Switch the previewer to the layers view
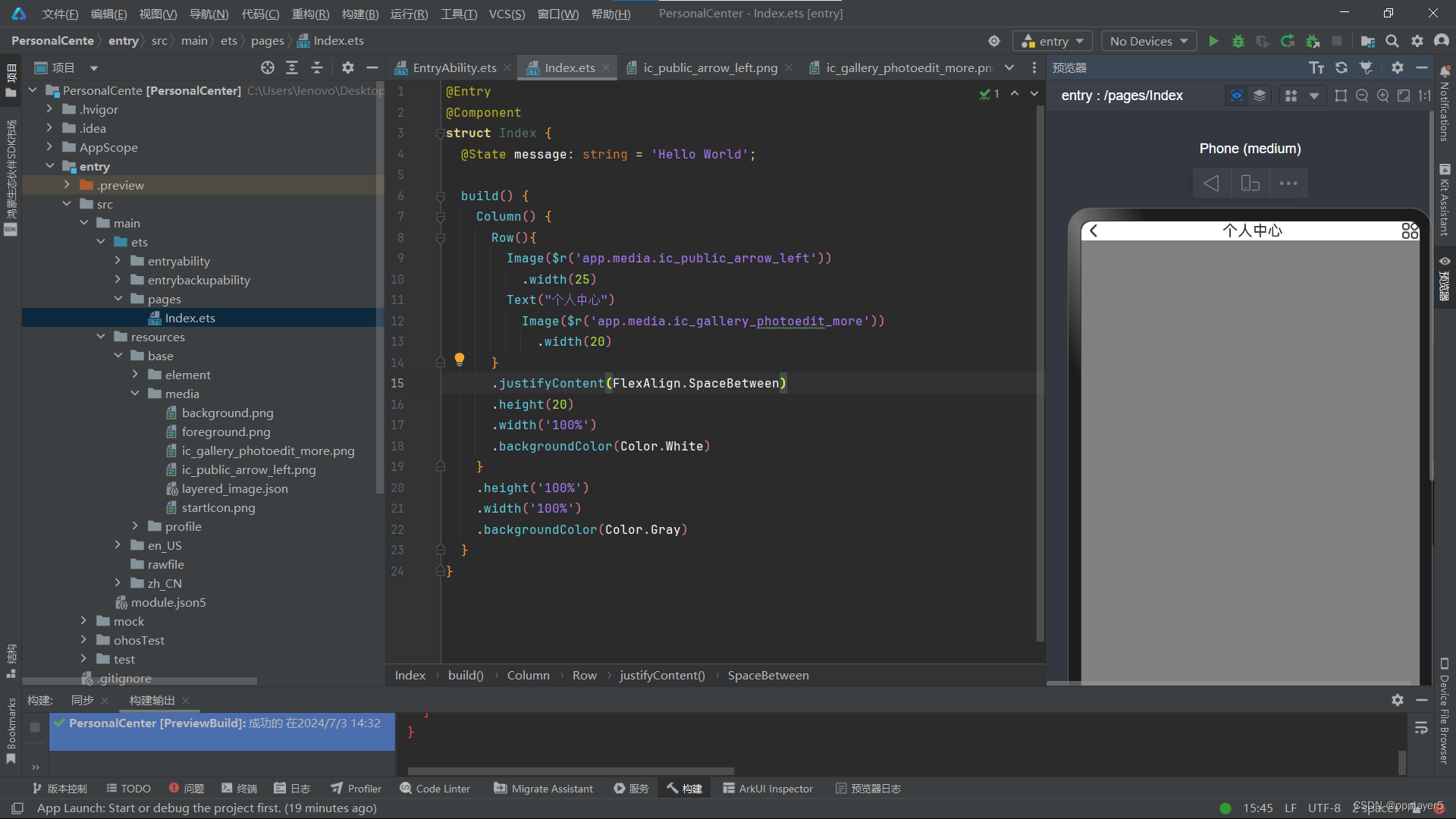 1260,96
